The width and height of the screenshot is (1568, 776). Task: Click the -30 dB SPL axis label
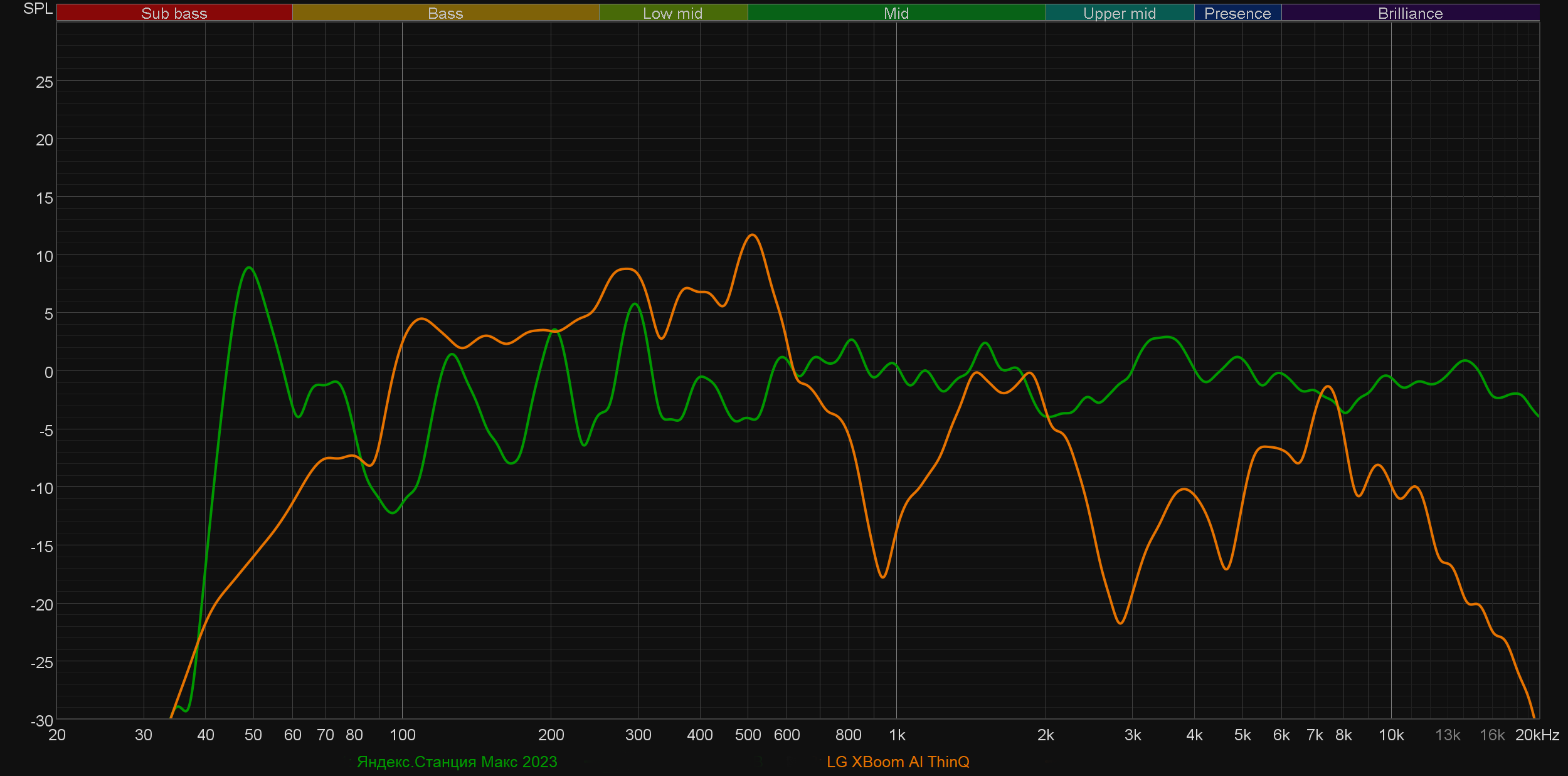(x=42, y=721)
